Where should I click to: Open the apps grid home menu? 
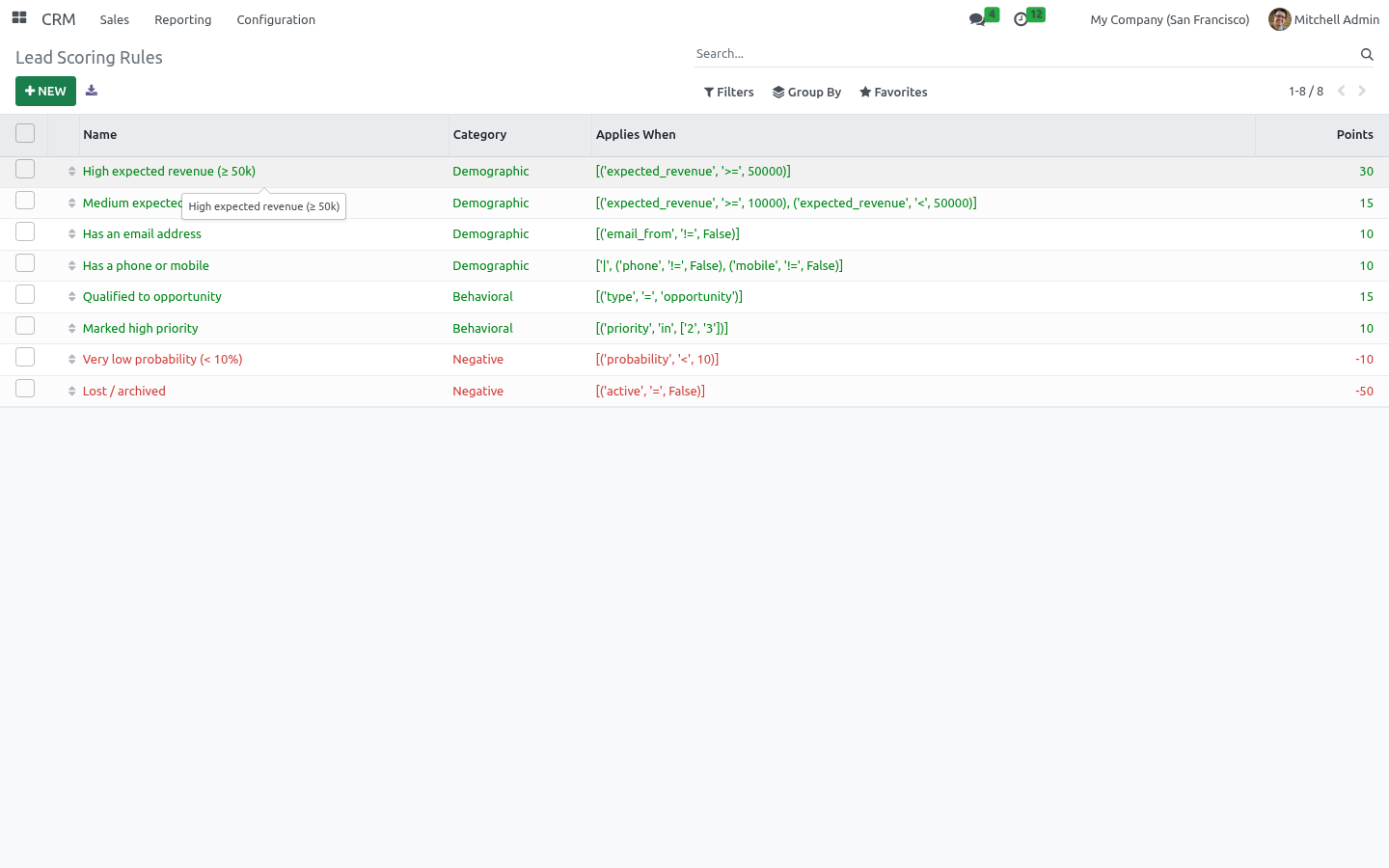pos(19,18)
